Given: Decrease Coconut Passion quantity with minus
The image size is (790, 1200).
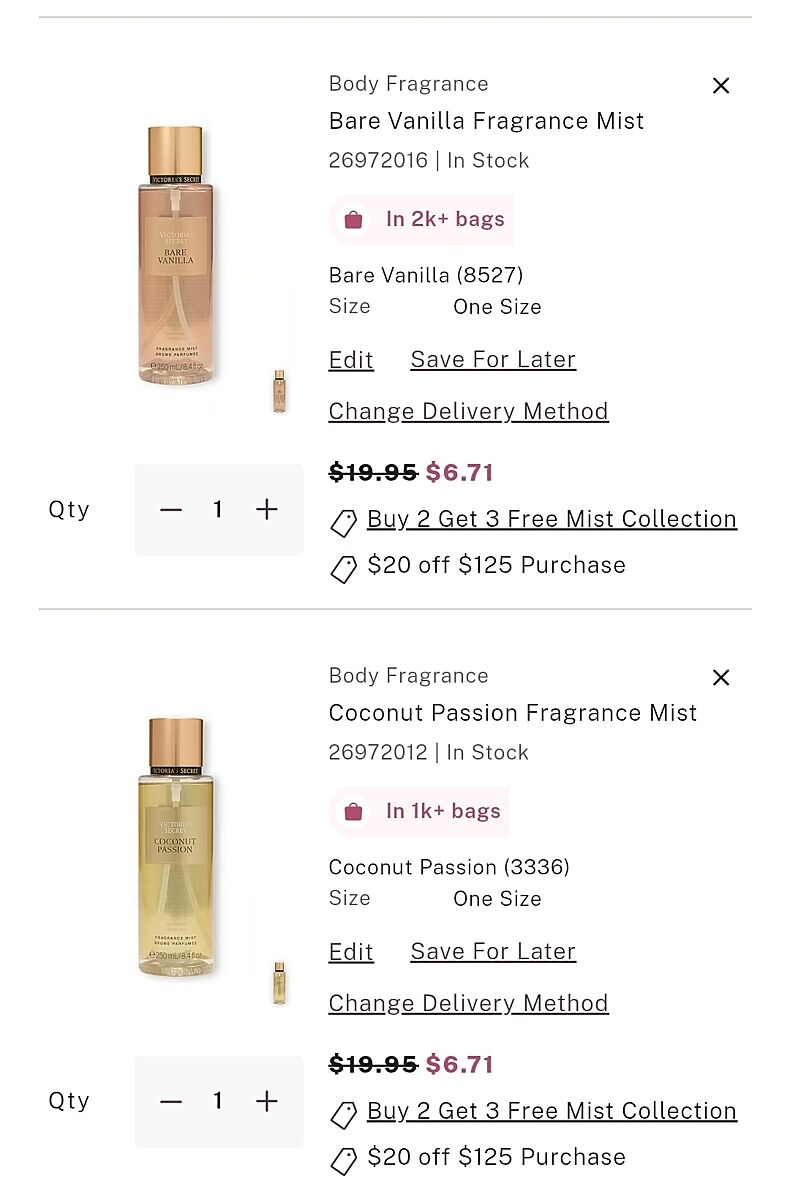Looking at the screenshot, I should click(171, 1102).
